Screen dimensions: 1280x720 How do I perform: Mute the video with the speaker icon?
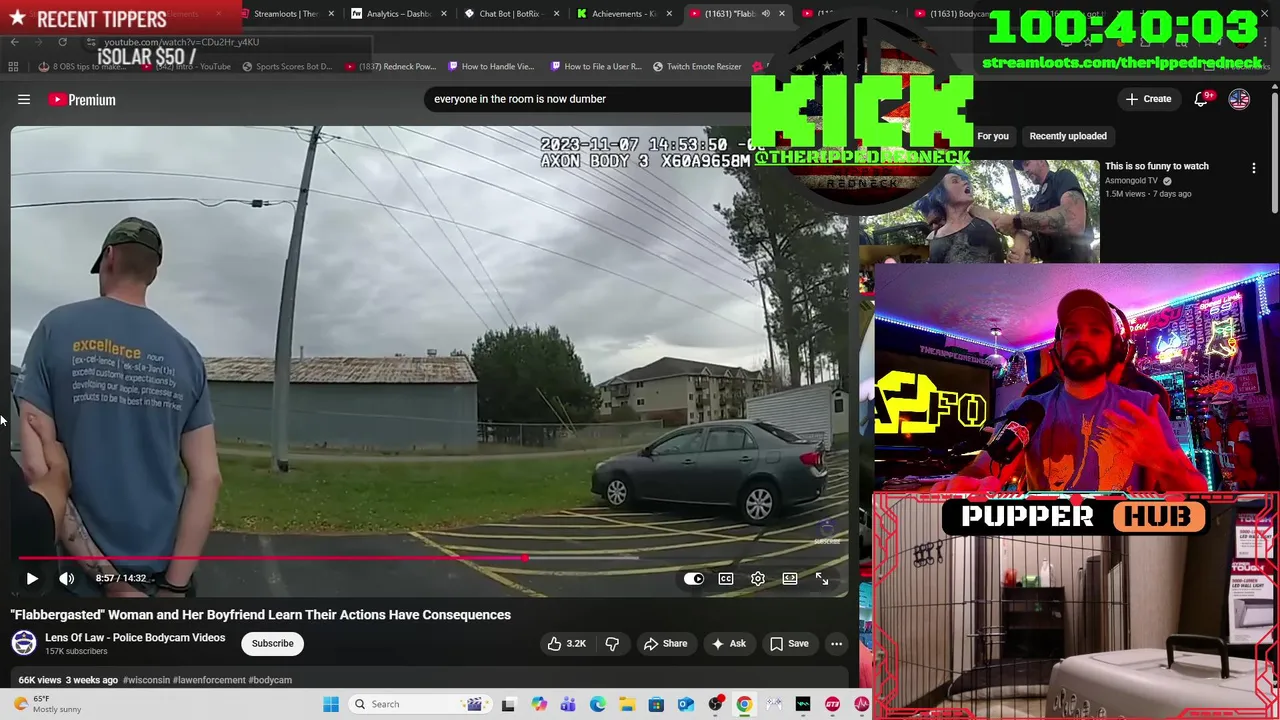pyautogui.click(x=66, y=578)
